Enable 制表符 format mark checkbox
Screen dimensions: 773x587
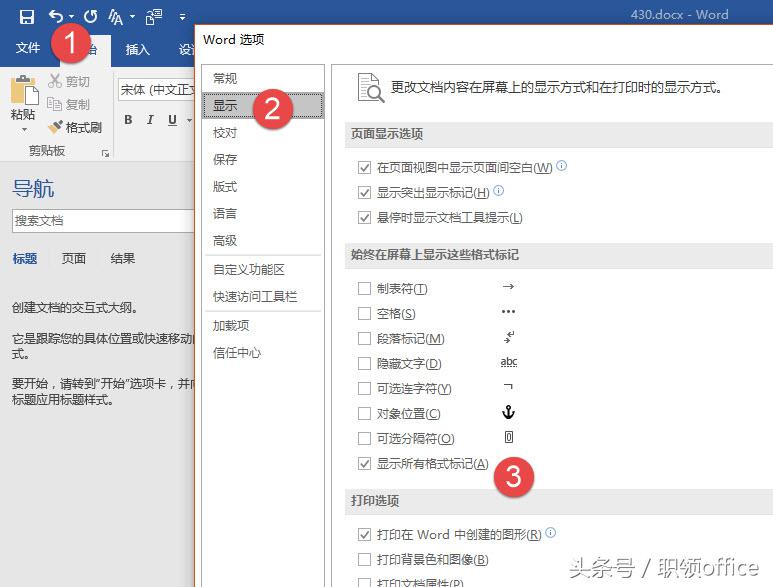point(364,288)
